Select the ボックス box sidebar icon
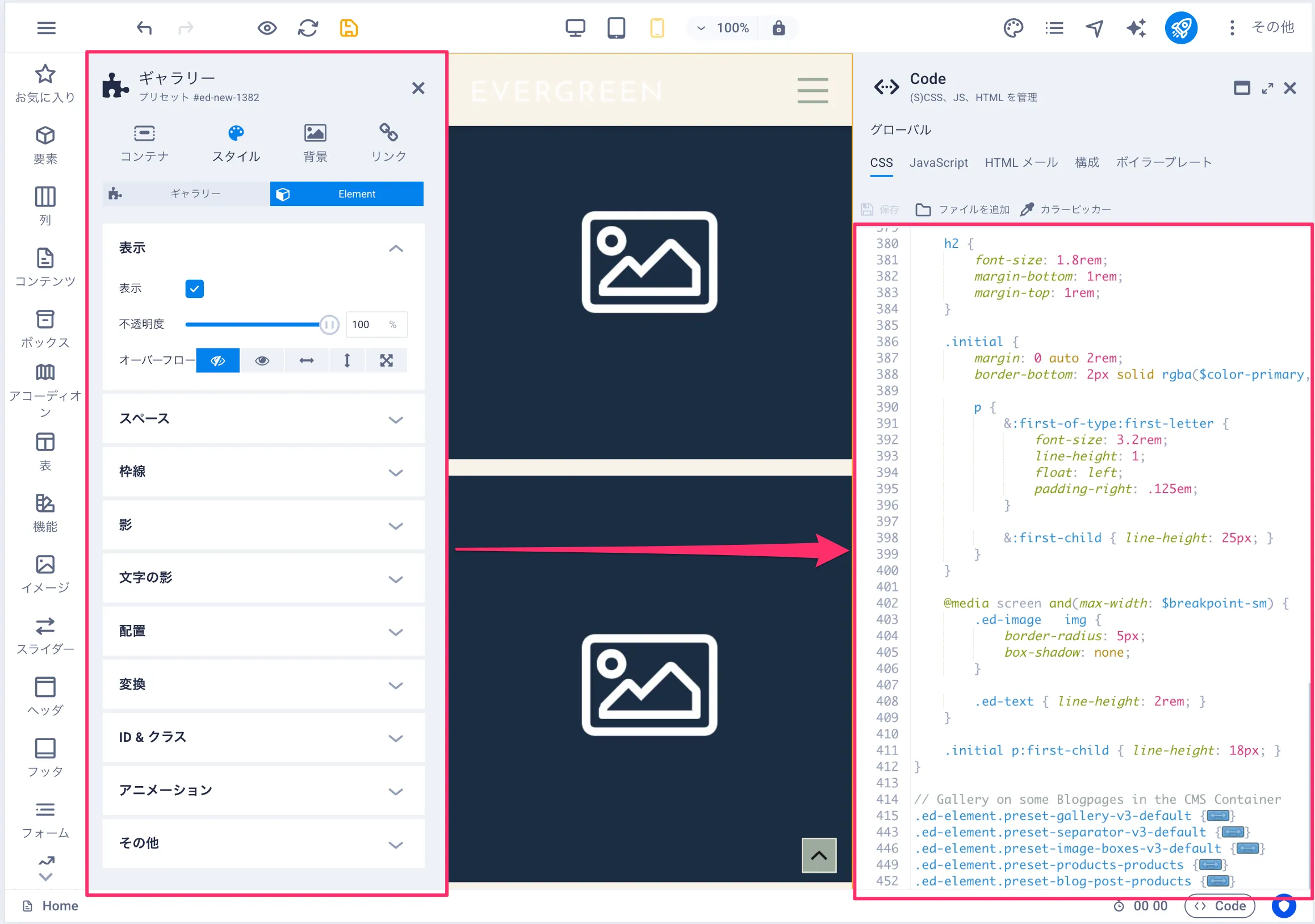1315x924 pixels. tap(45, 329)
